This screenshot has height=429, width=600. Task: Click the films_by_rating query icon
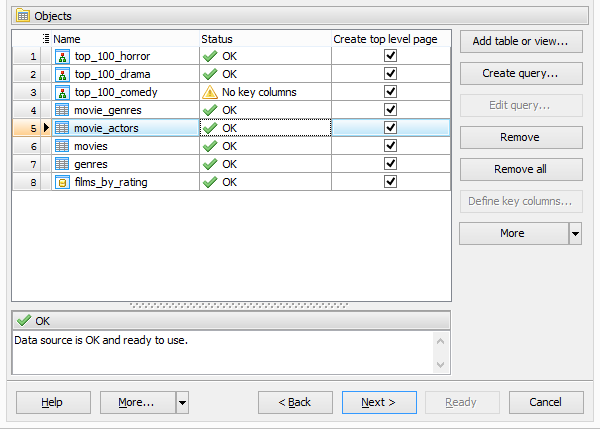[62, 182]
